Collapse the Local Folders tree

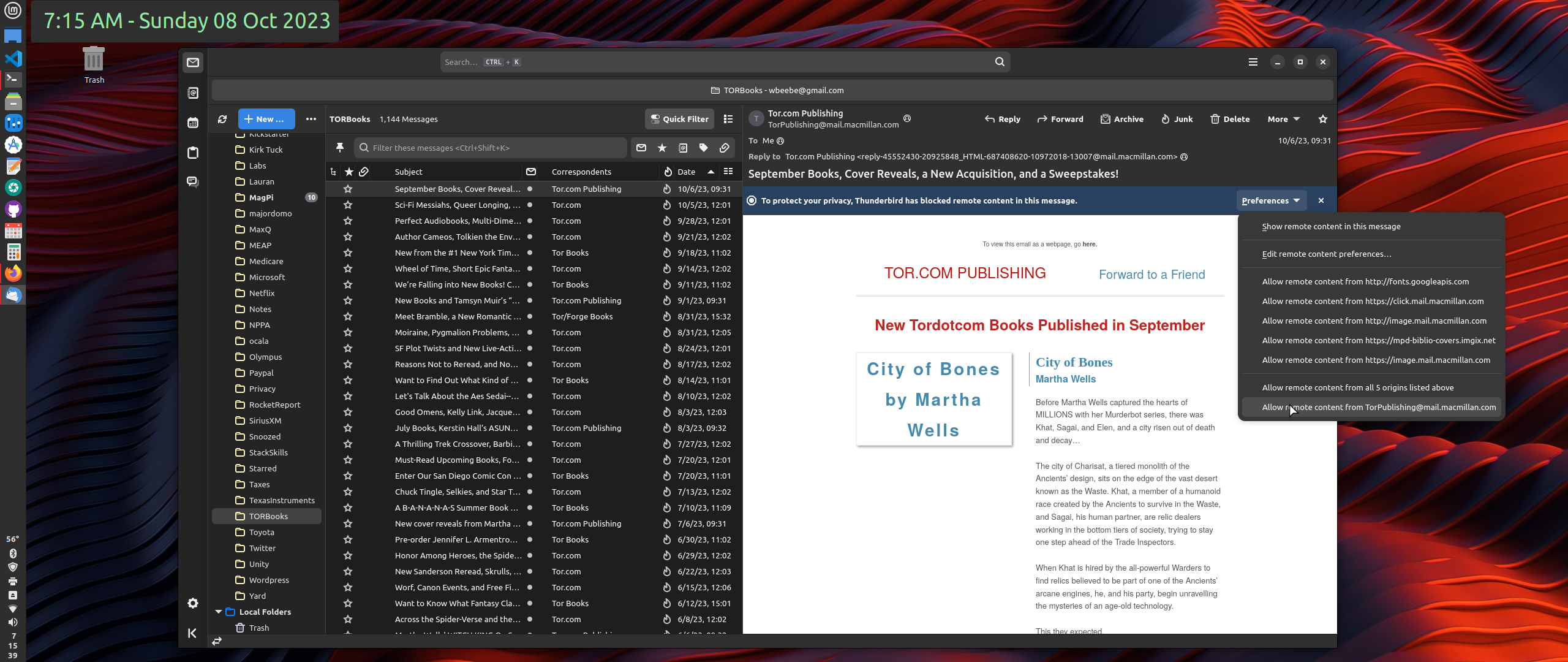pos(219,612)
